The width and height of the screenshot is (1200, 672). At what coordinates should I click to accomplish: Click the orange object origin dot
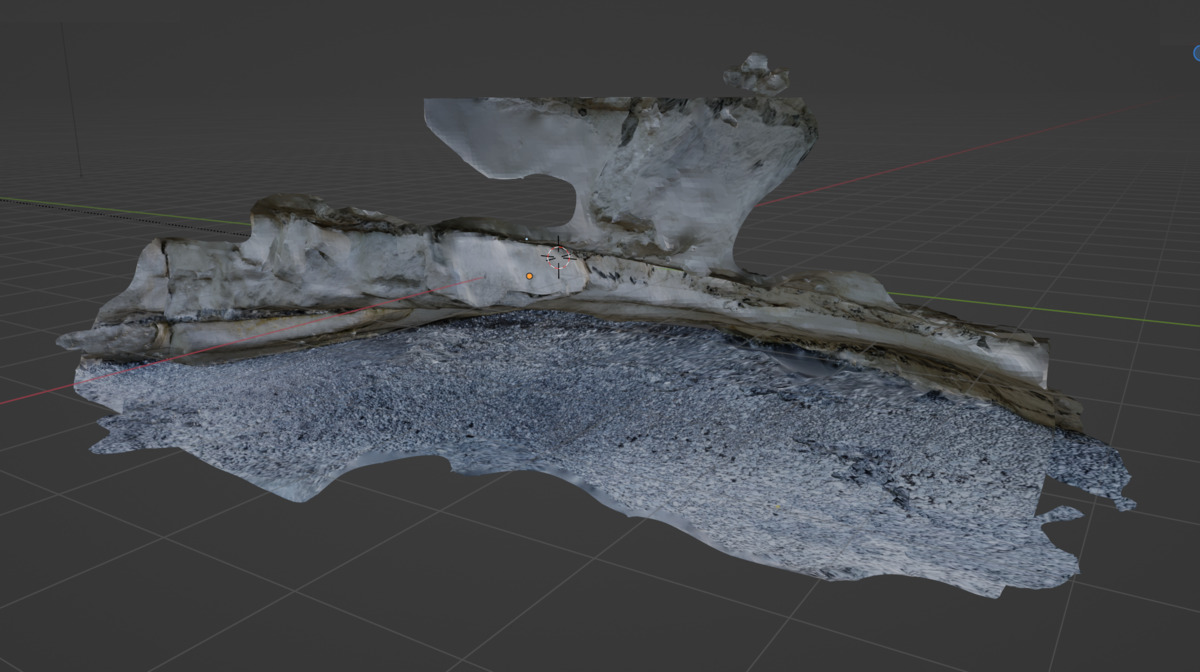tap(529, 276)
